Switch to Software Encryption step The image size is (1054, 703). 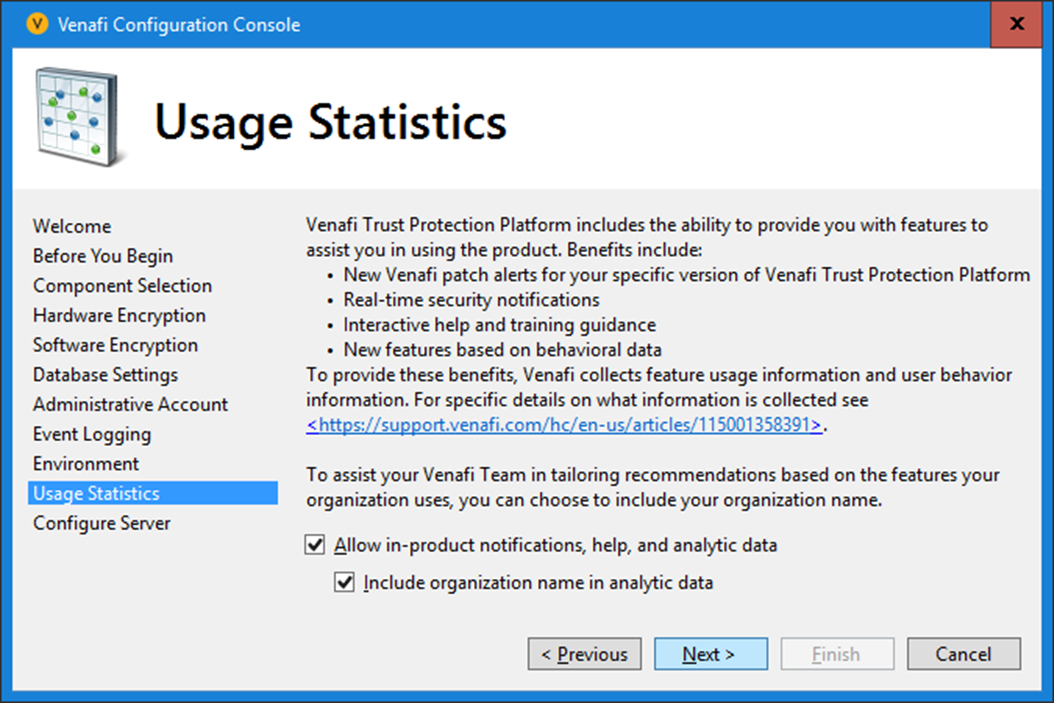[x=115, y=345]
